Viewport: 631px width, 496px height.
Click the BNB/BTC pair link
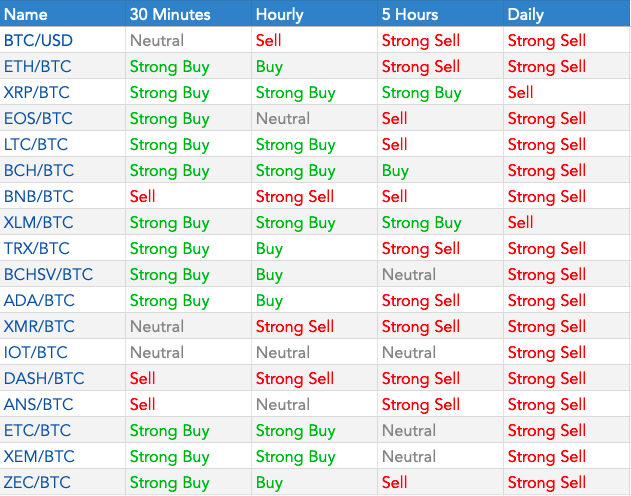38,197
